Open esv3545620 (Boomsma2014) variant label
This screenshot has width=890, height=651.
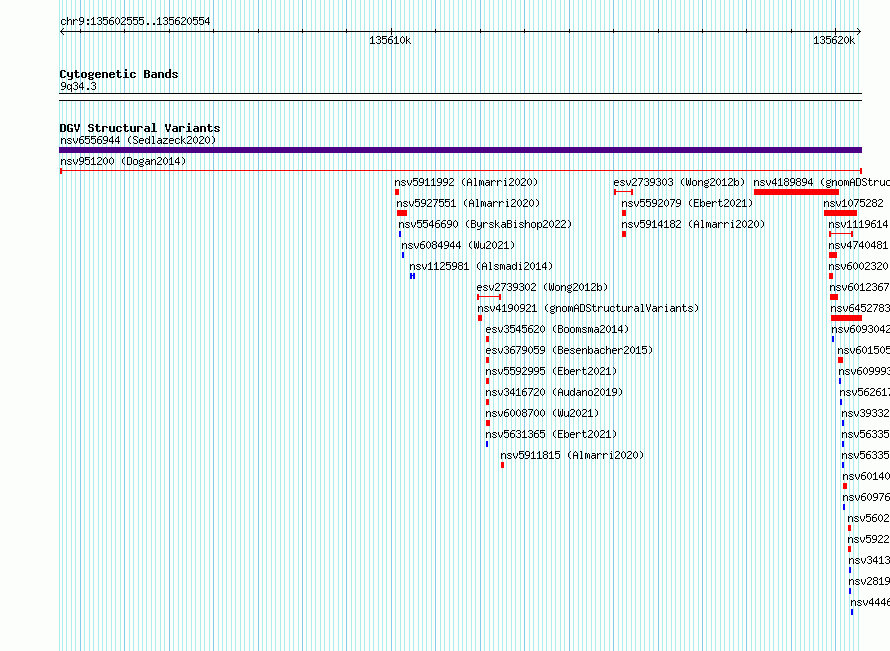pos(557,329)
